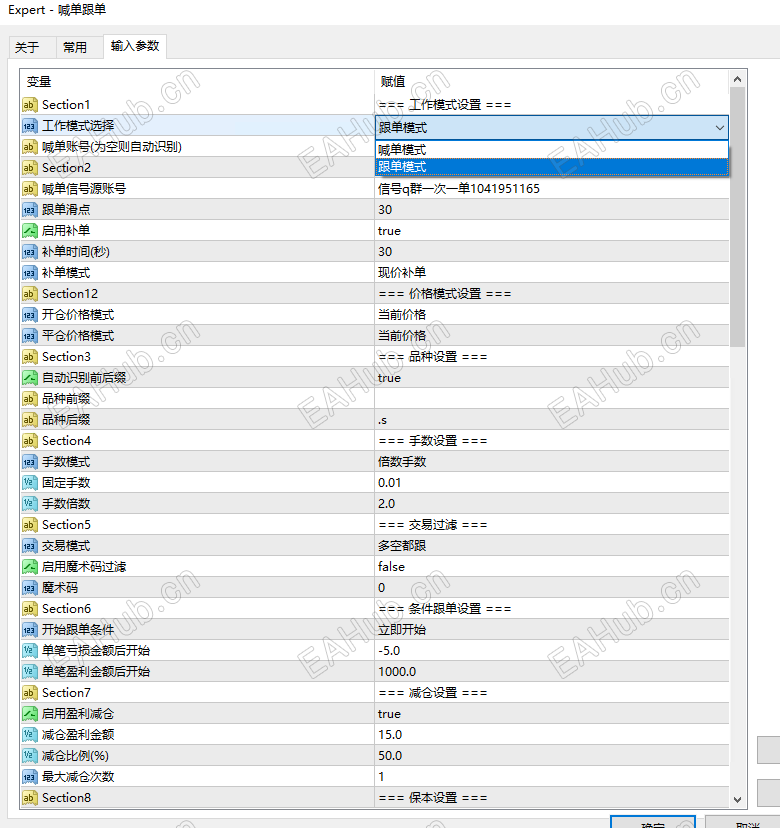
Task: Open the 手数模式 value 倍数手数
Action: tap(552, 462)
